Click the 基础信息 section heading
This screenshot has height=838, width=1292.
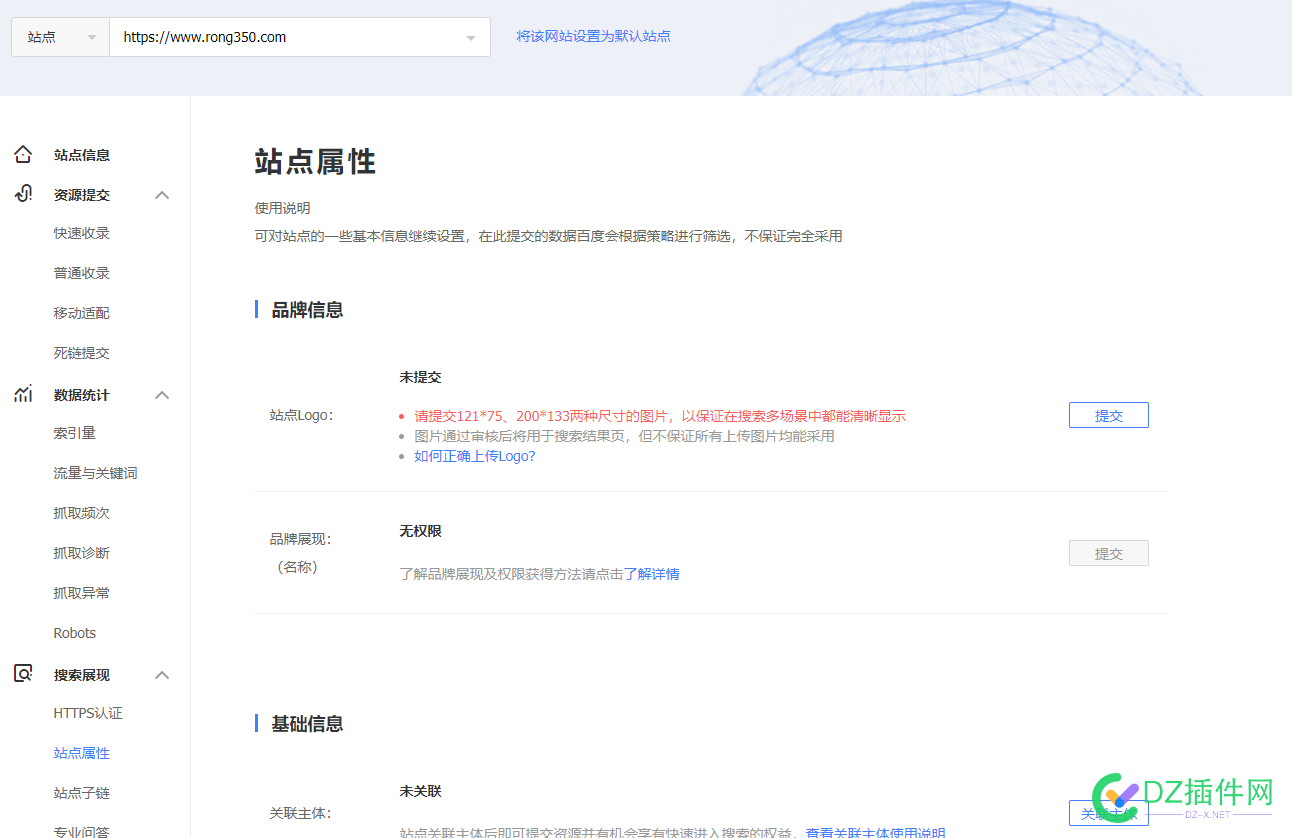pyautogui.click(x=307, y=723)
